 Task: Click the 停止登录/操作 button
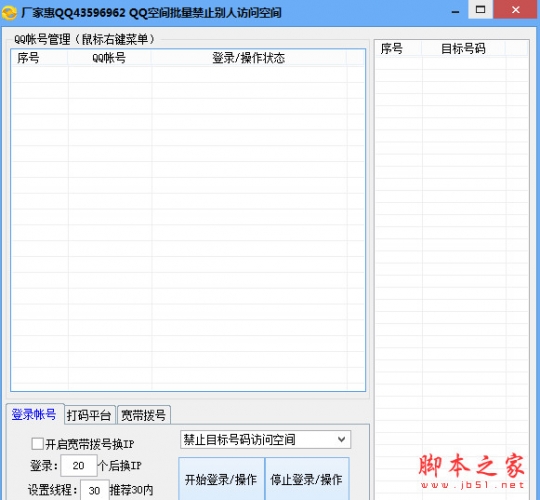point(307,479)
